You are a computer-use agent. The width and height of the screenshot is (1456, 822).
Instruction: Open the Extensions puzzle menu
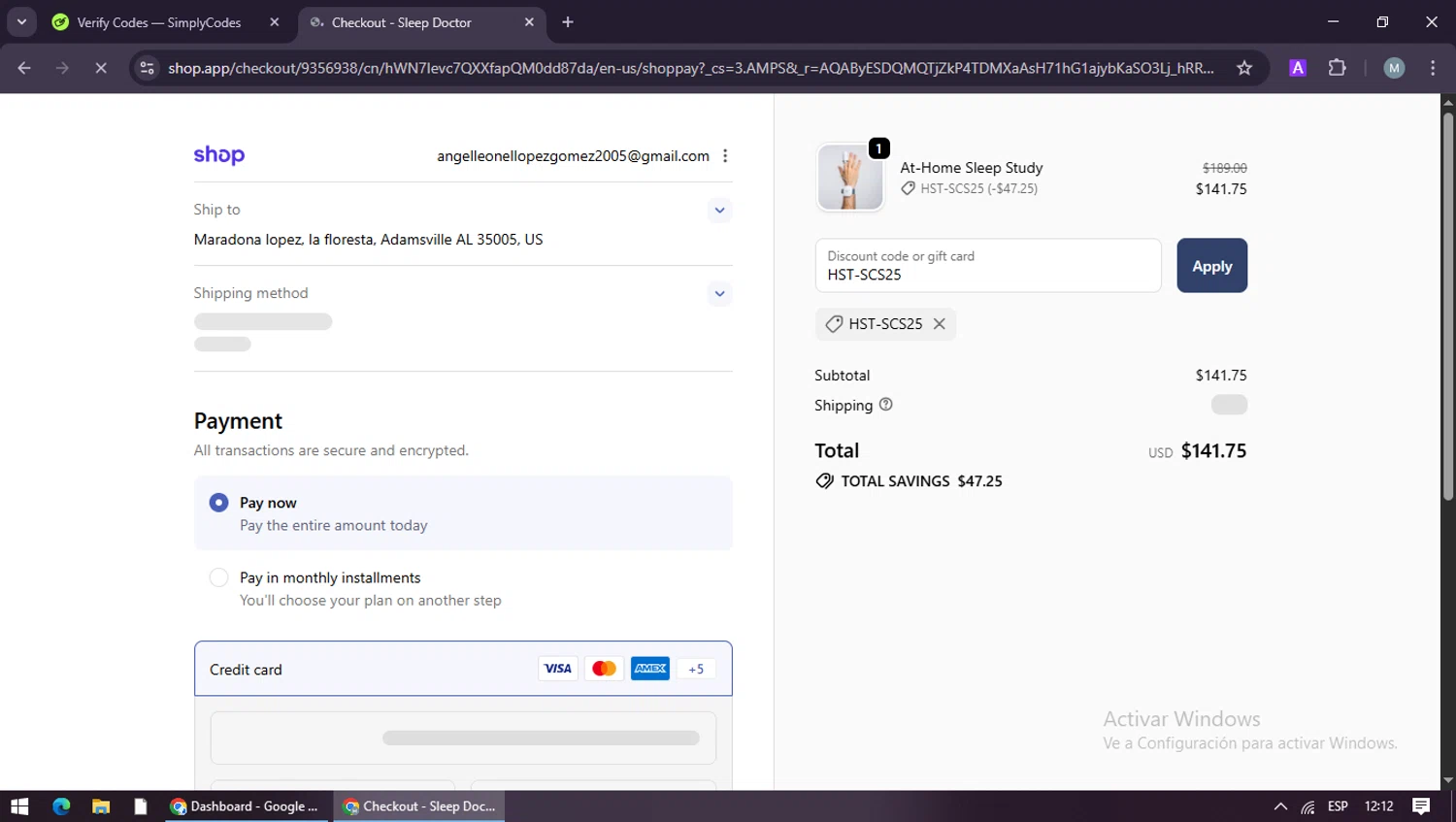pyautogui.click(x=1338, y=68)
